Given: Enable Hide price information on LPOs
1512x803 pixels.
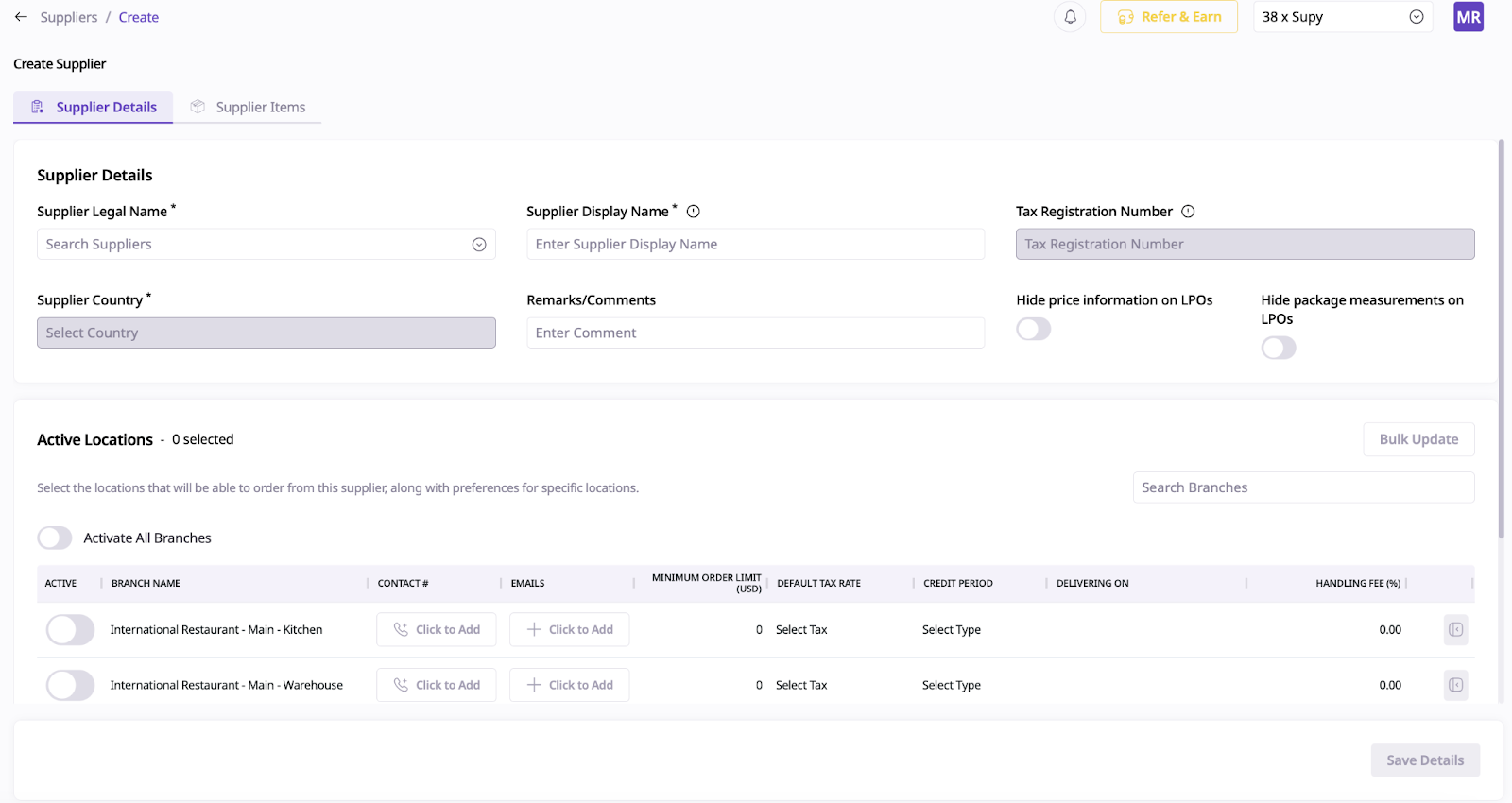Looking at the screenshot, I should click(x=1033, y=329).
